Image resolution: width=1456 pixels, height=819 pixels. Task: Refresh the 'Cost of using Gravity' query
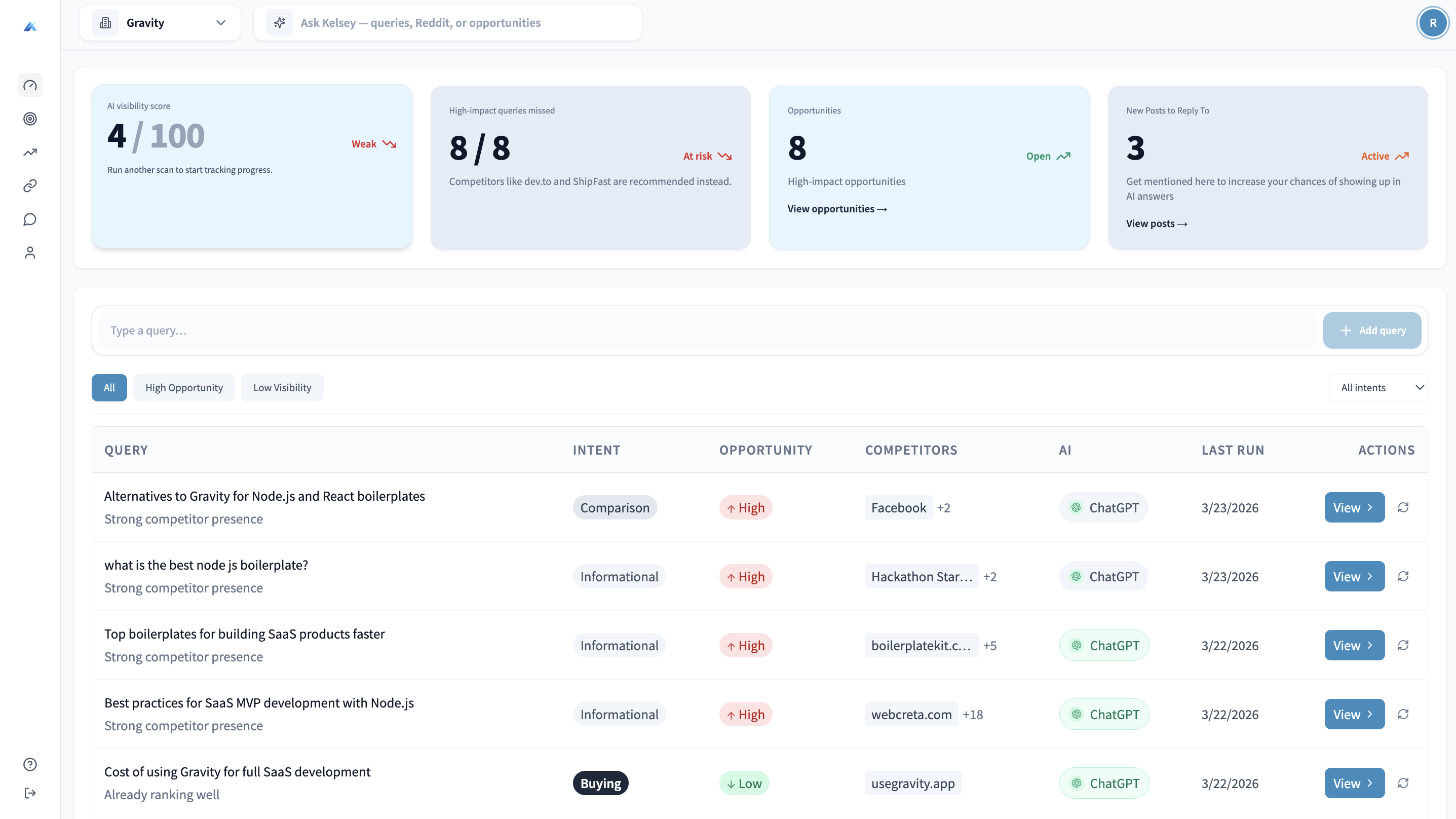point(1404,784)
